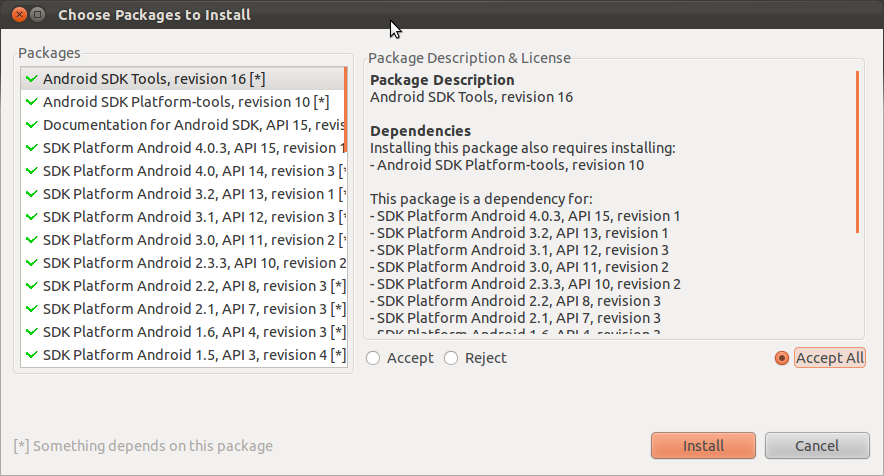The width and height of the screenshot is (884, 476).
Task: Click the Package Description heading text
Action: point(442,80)
